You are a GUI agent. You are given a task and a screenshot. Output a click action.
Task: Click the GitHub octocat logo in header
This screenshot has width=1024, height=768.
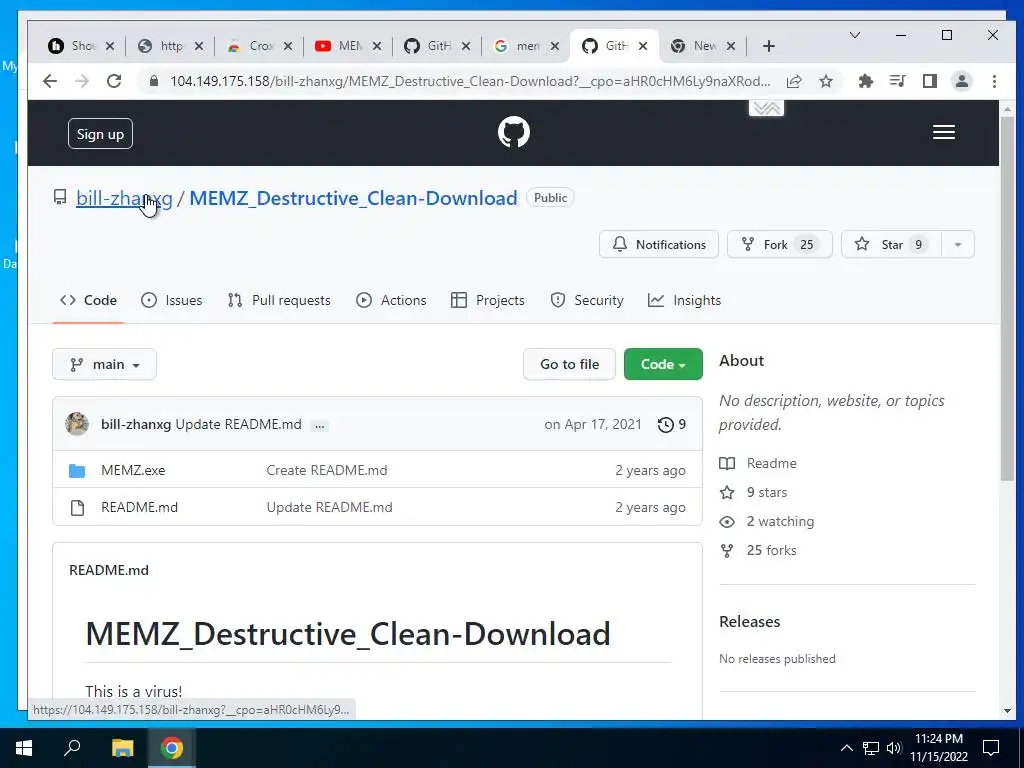pos(513,133)
